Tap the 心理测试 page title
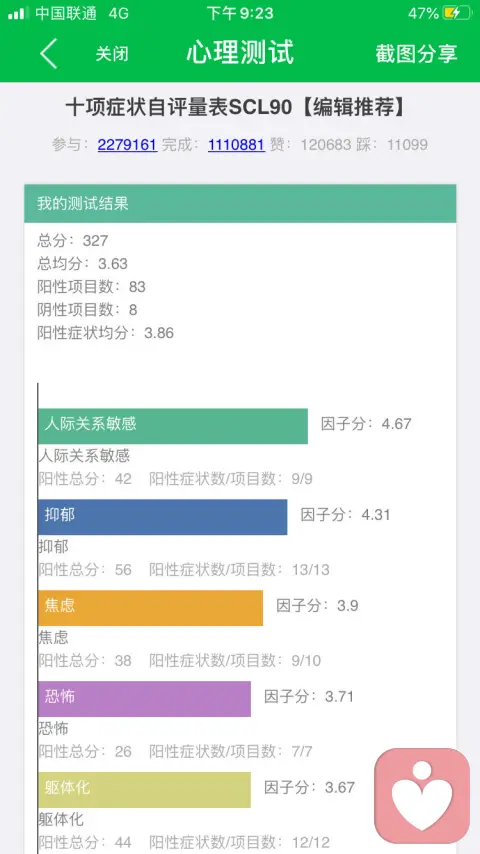Image resolution: width=480 pixels, height=854 pixels. 240,53
